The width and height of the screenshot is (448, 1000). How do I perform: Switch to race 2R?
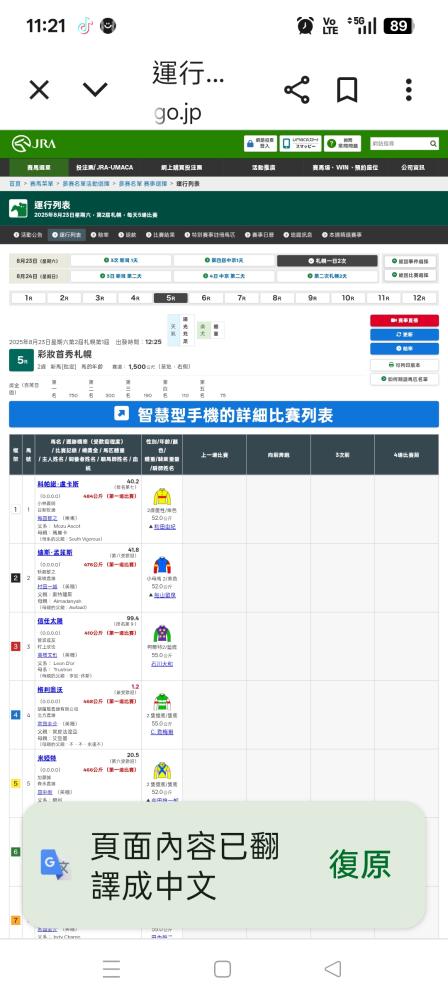click(x=64, y=298)
